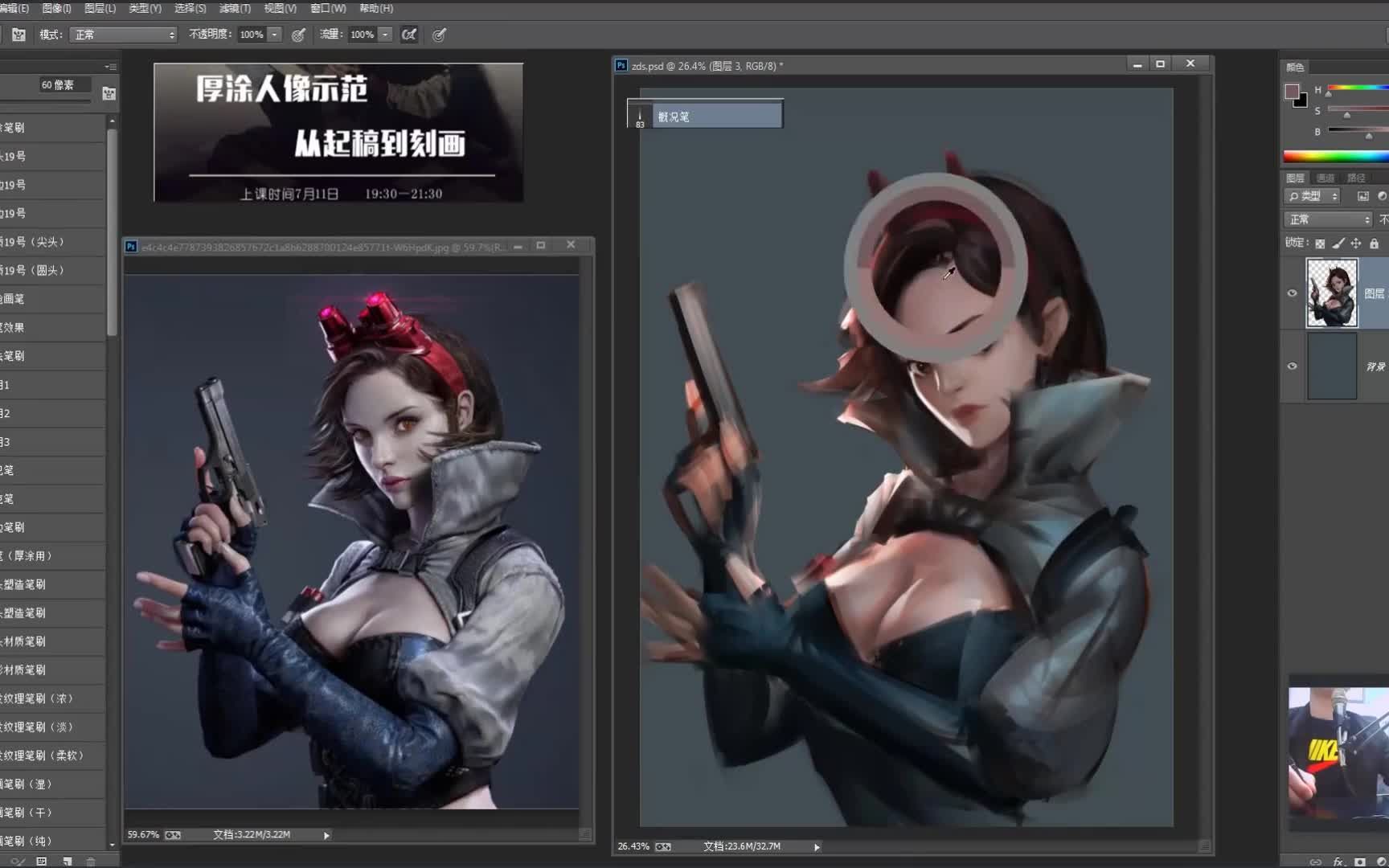Enable airbrush build-up mode
This screenshot has height=868, width=1389.
(x=409, y=35)
